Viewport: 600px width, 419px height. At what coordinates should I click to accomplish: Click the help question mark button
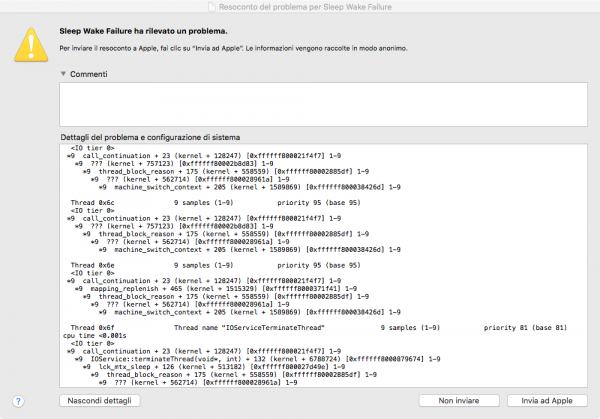tap(18, 401)
